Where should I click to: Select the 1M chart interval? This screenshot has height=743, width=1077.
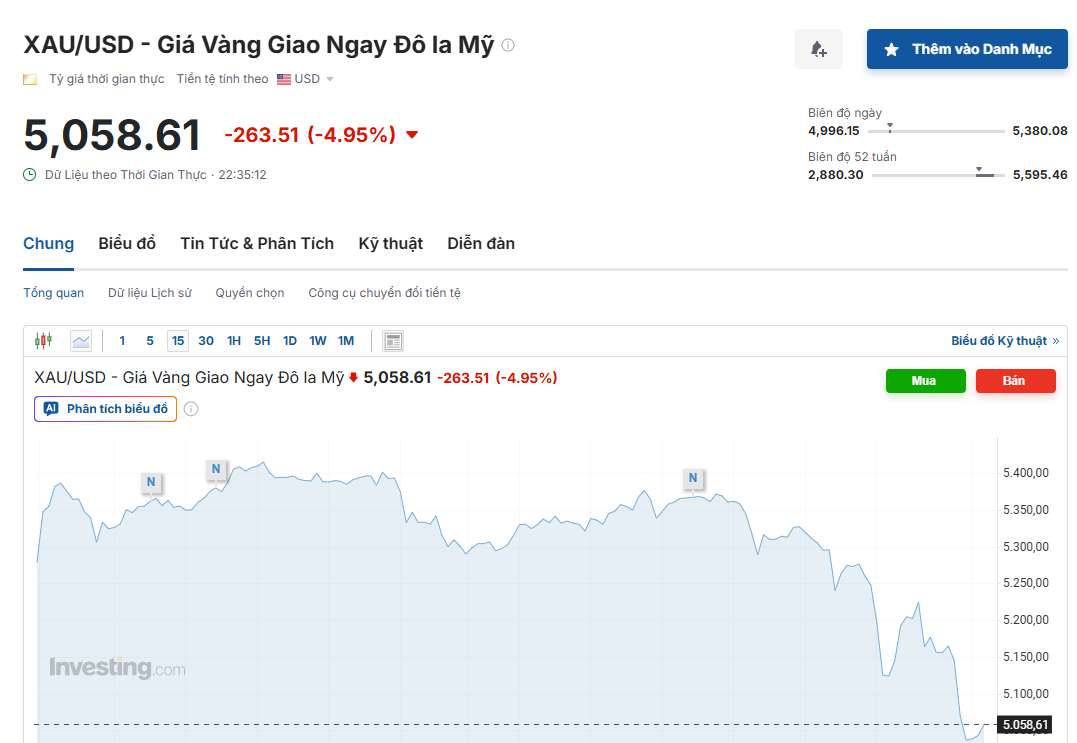pyautogui.click(x=346, y=341)
